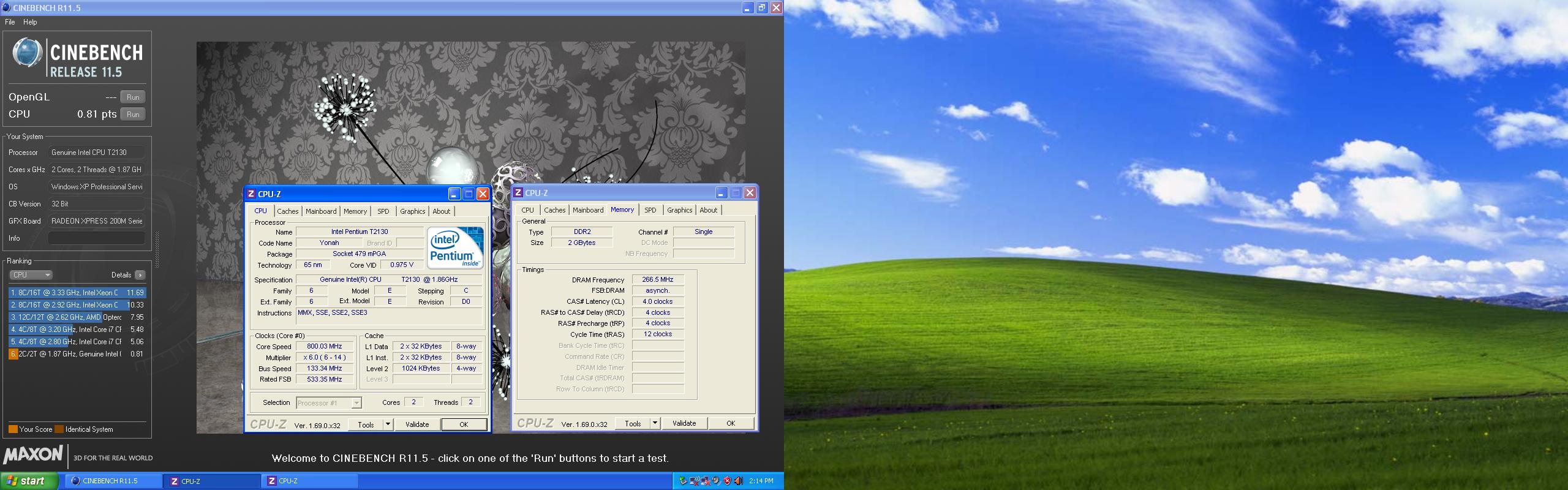This screenshot has width=1568, height=490.
Task: Click the Windows Security Alerts red shield icon
Action: pyautogui.click(x=727, y=481)
